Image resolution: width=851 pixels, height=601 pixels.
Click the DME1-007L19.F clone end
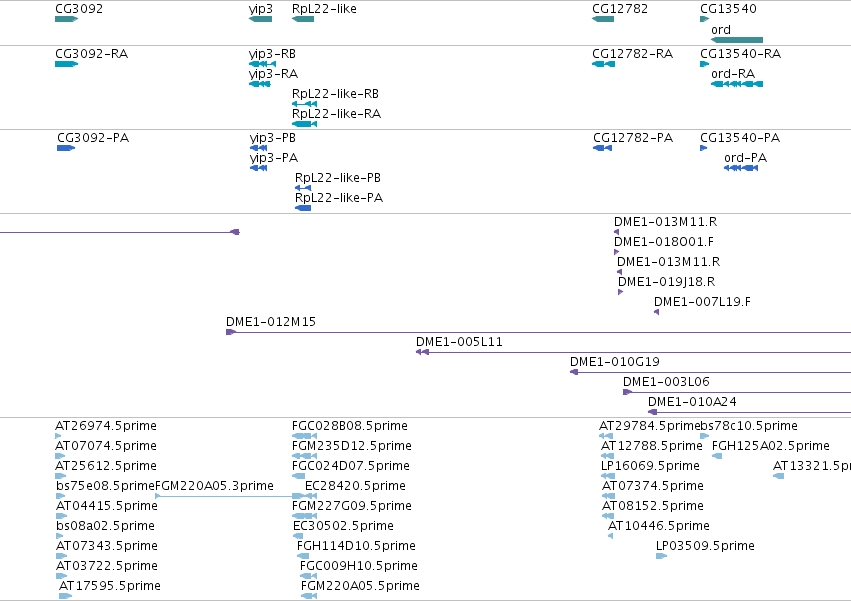tap(657, 312)
